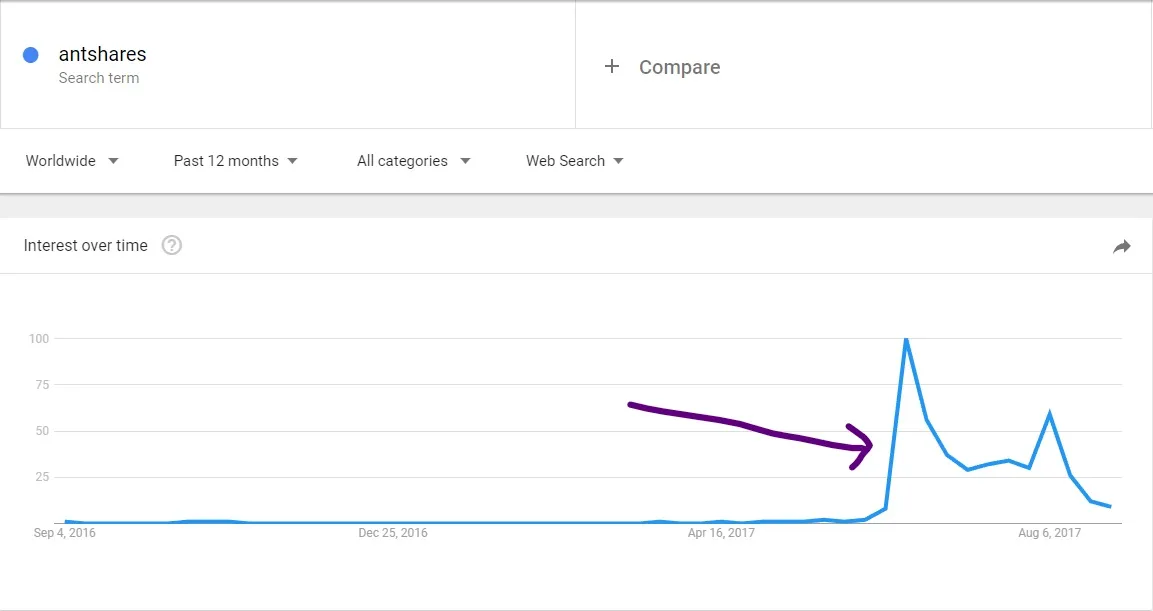Image resolution: width=1153 pixels, height=611 pixels.
Task: Select the chart peak at 100
Action: pos(906,339)
